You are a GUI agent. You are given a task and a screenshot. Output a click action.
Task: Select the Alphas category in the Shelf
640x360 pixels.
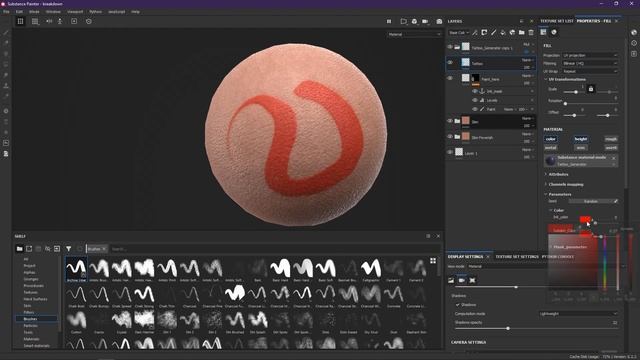click(x=29, y=272)
